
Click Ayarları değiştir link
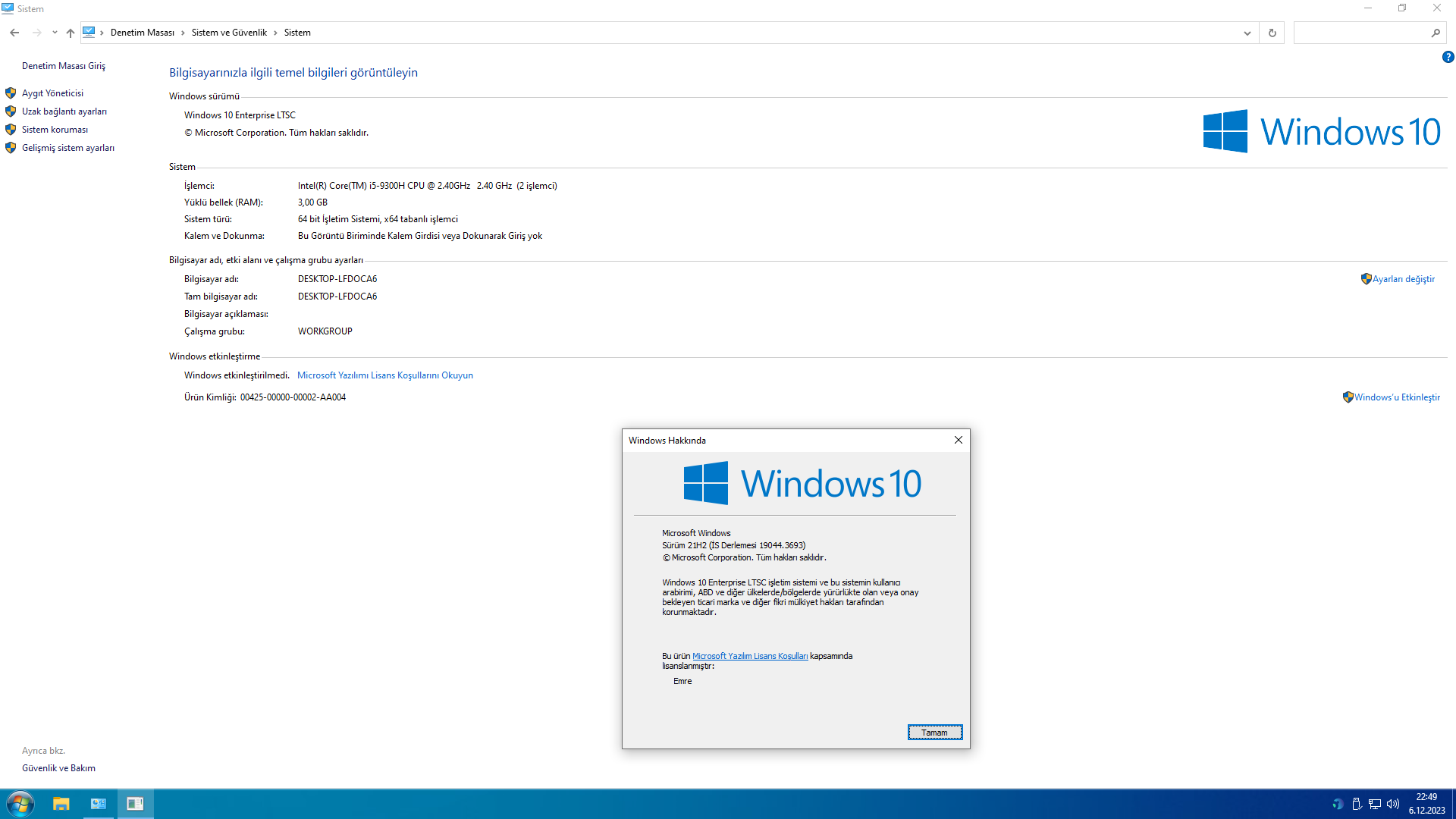point(1404,279)
